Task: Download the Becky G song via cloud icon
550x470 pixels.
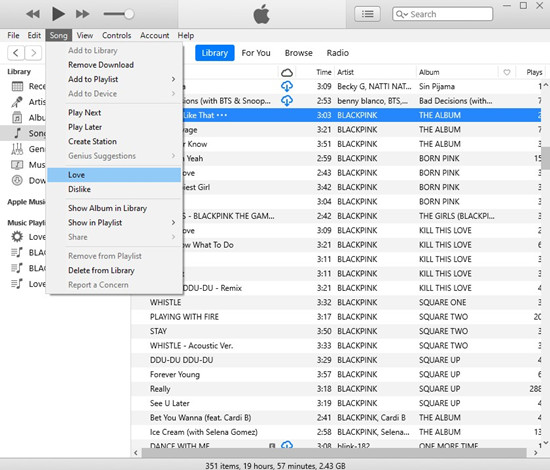Action: click(x=287, y=86)
